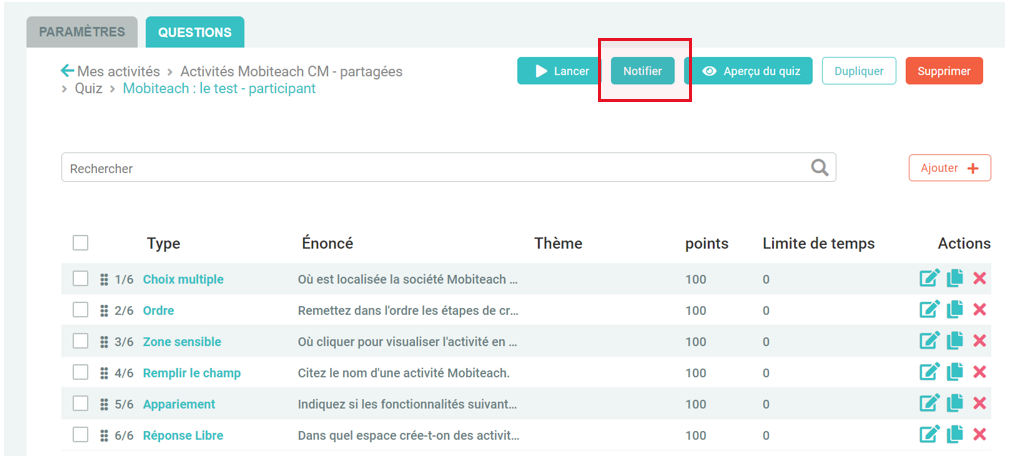Switch to the Paramètres tab

[x=82, y=32]
